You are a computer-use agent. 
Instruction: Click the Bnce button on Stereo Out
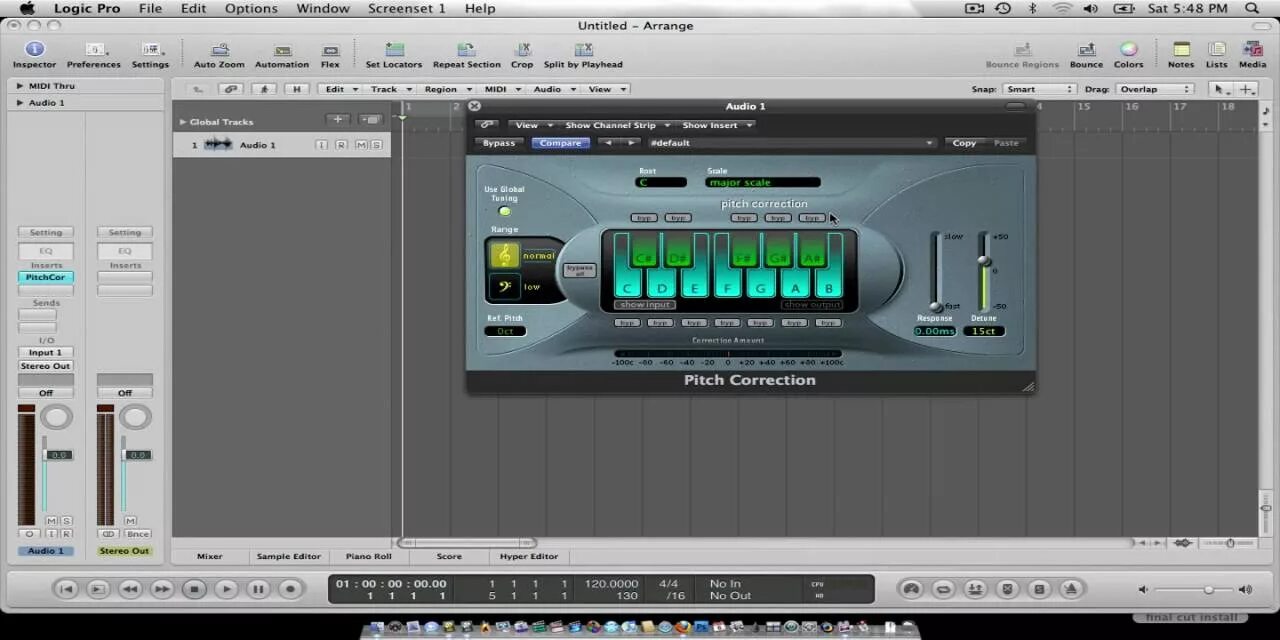click(137, 534)
